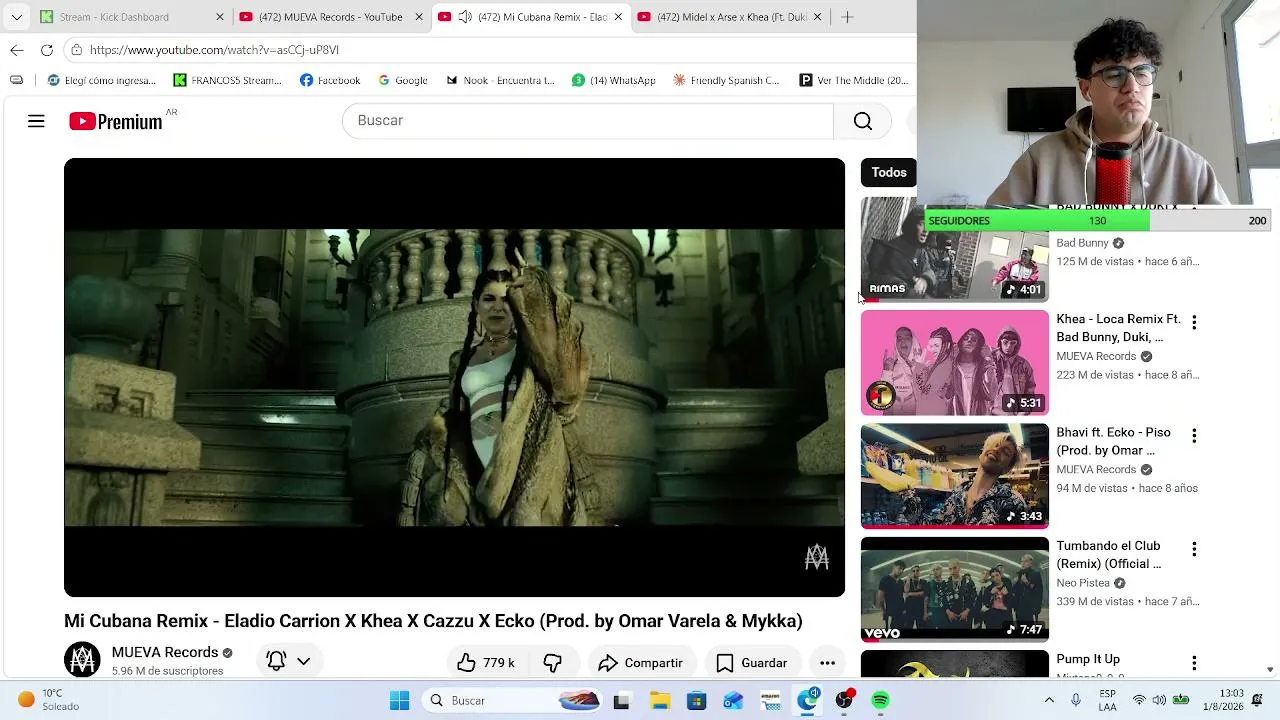
Task: Select the Todos filter chip
Action: click(x=888, y=172)
